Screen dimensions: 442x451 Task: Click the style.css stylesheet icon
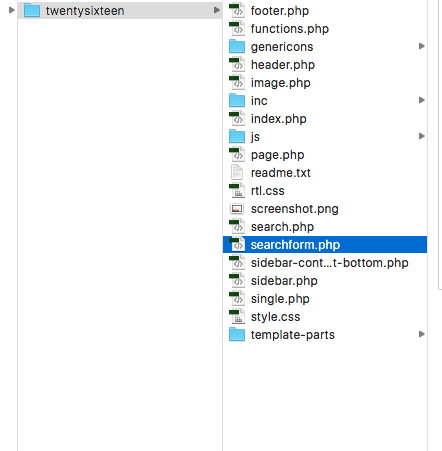coord(237,316)
